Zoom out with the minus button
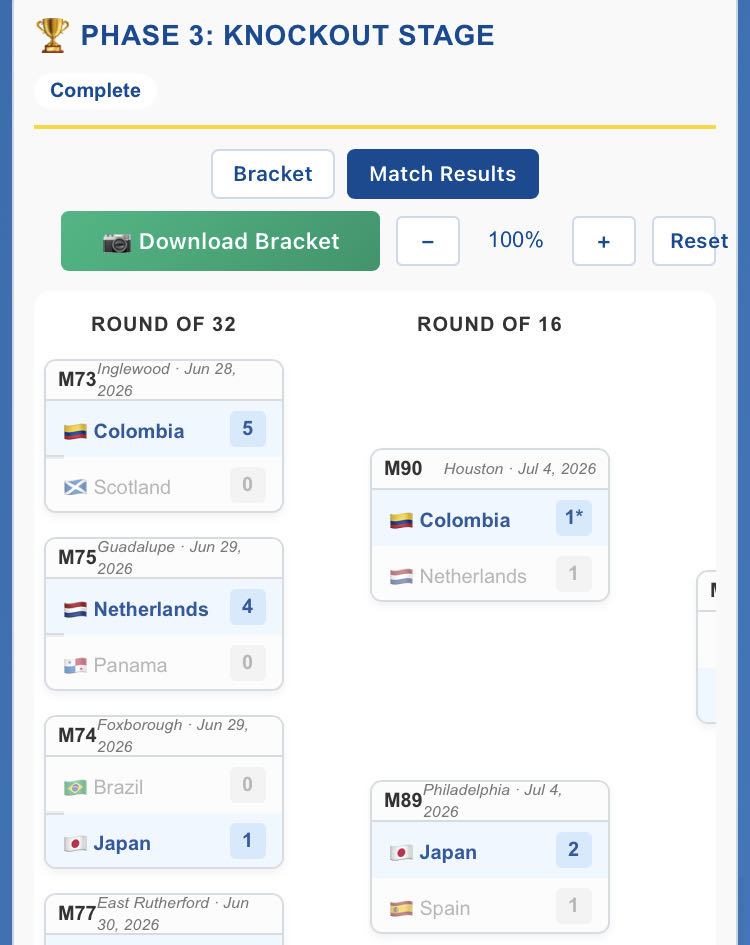 (x=428, y=241)
